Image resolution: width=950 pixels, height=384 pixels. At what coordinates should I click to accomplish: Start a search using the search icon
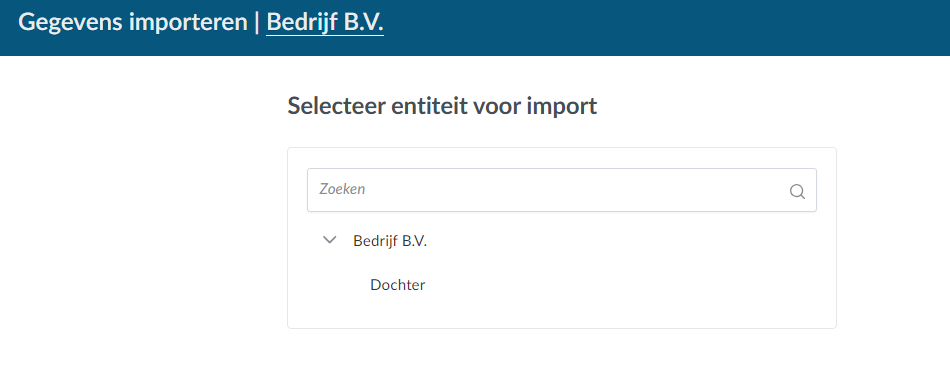[797, 191]
